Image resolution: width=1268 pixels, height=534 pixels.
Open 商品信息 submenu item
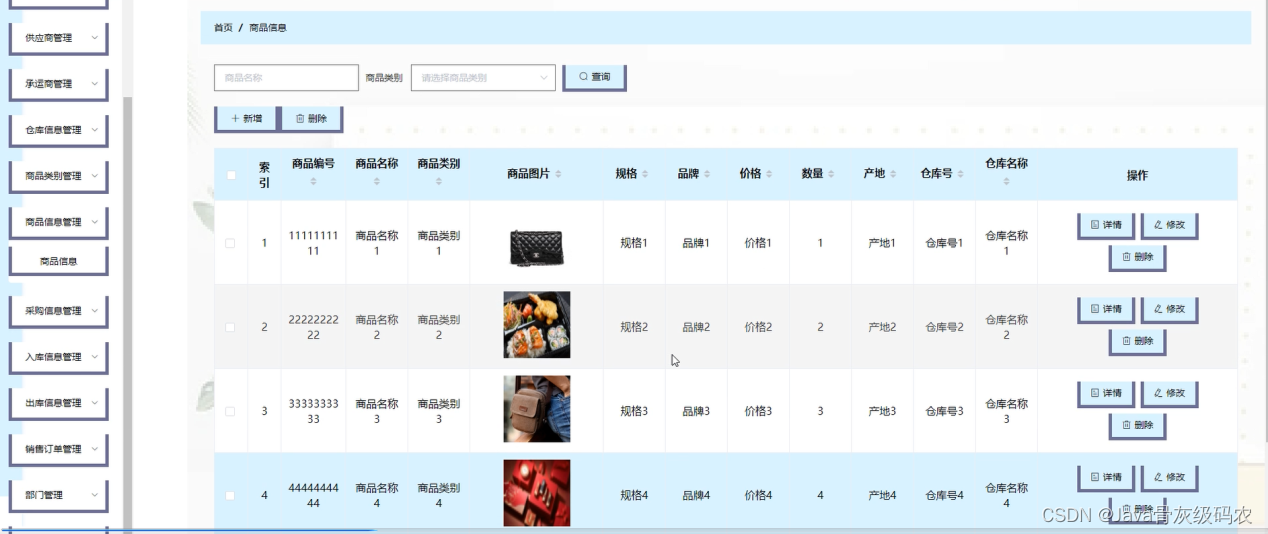tap(58, 261)
